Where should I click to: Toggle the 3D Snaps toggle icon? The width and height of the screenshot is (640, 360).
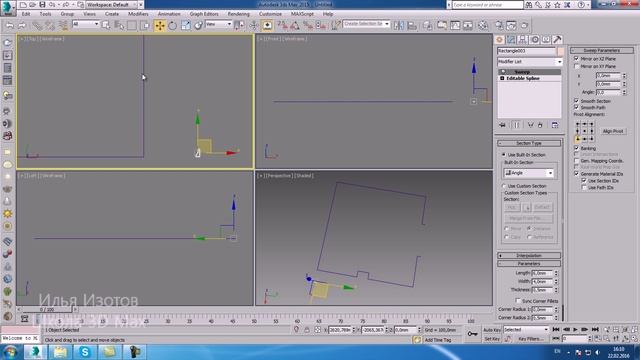coord(282,25)
